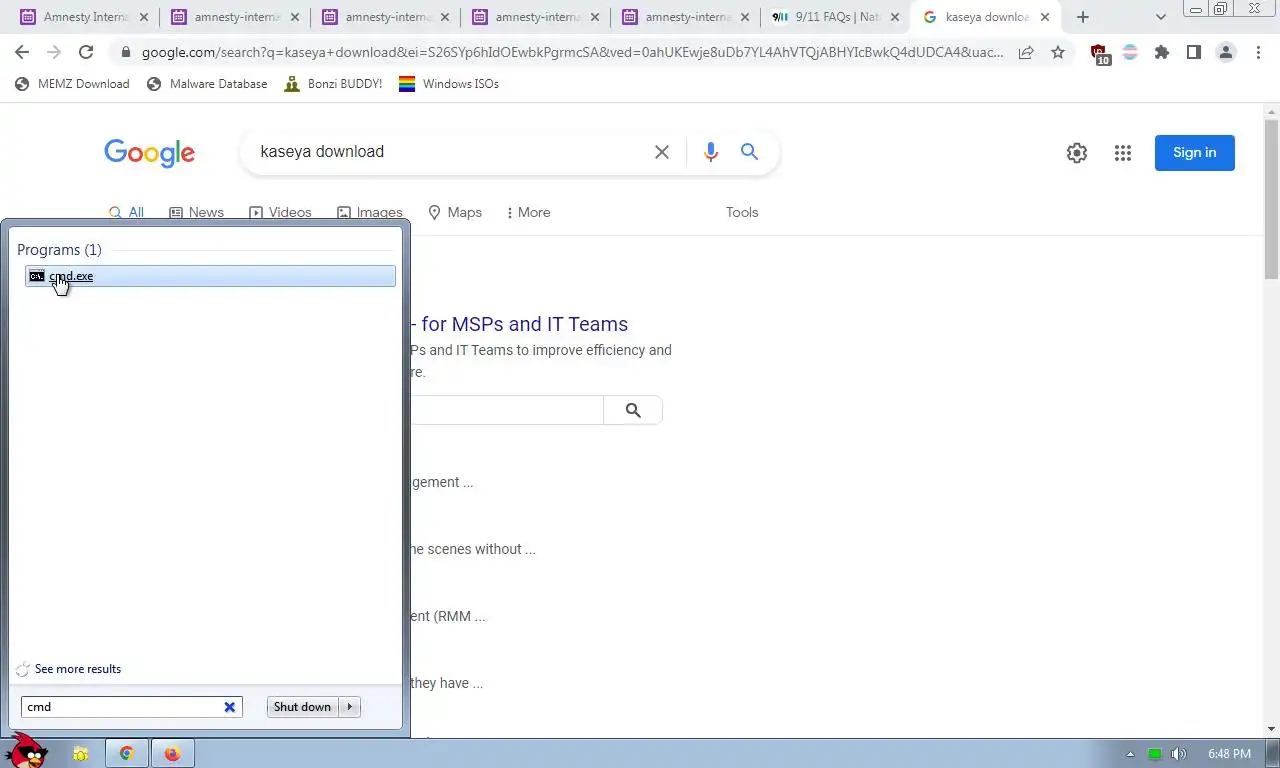The width and height of the screenshot is (1280, 768).
Task: Switch to the Videos results tab
Action: (280, 212)
